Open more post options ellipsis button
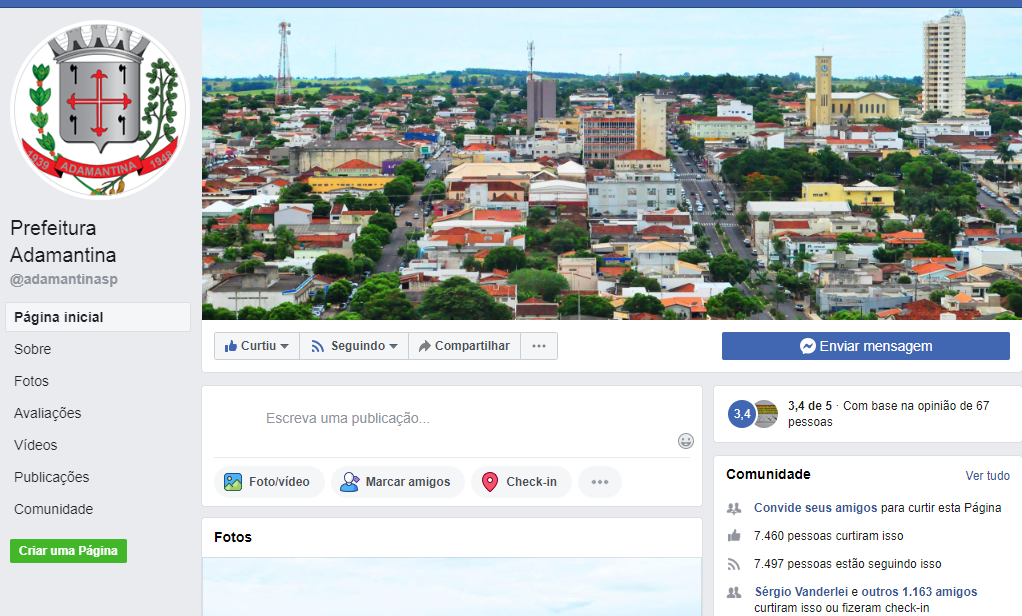The height and width of the screenshot is (616, 1022). pyautogui.click(x=600, y=482)
